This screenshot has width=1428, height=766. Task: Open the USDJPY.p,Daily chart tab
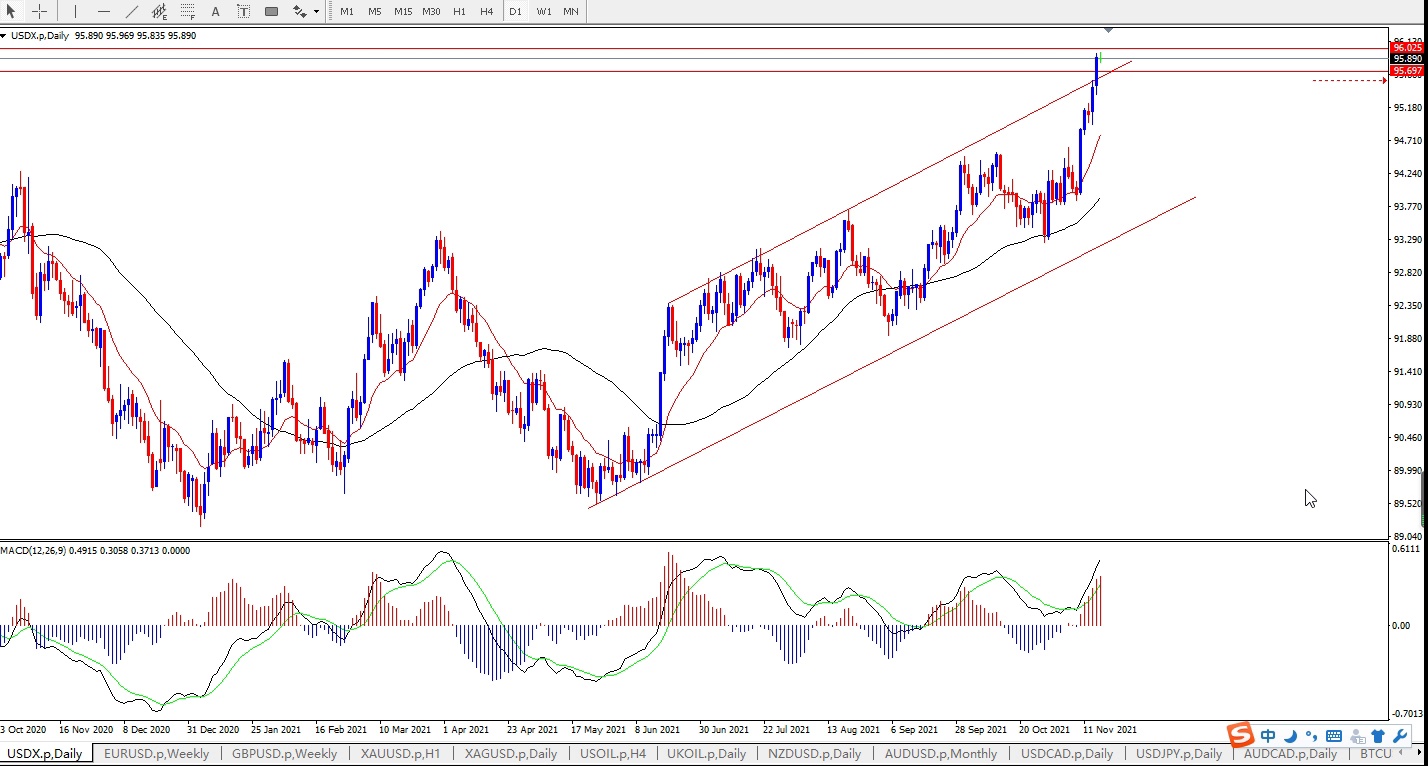click(1179, 753)
